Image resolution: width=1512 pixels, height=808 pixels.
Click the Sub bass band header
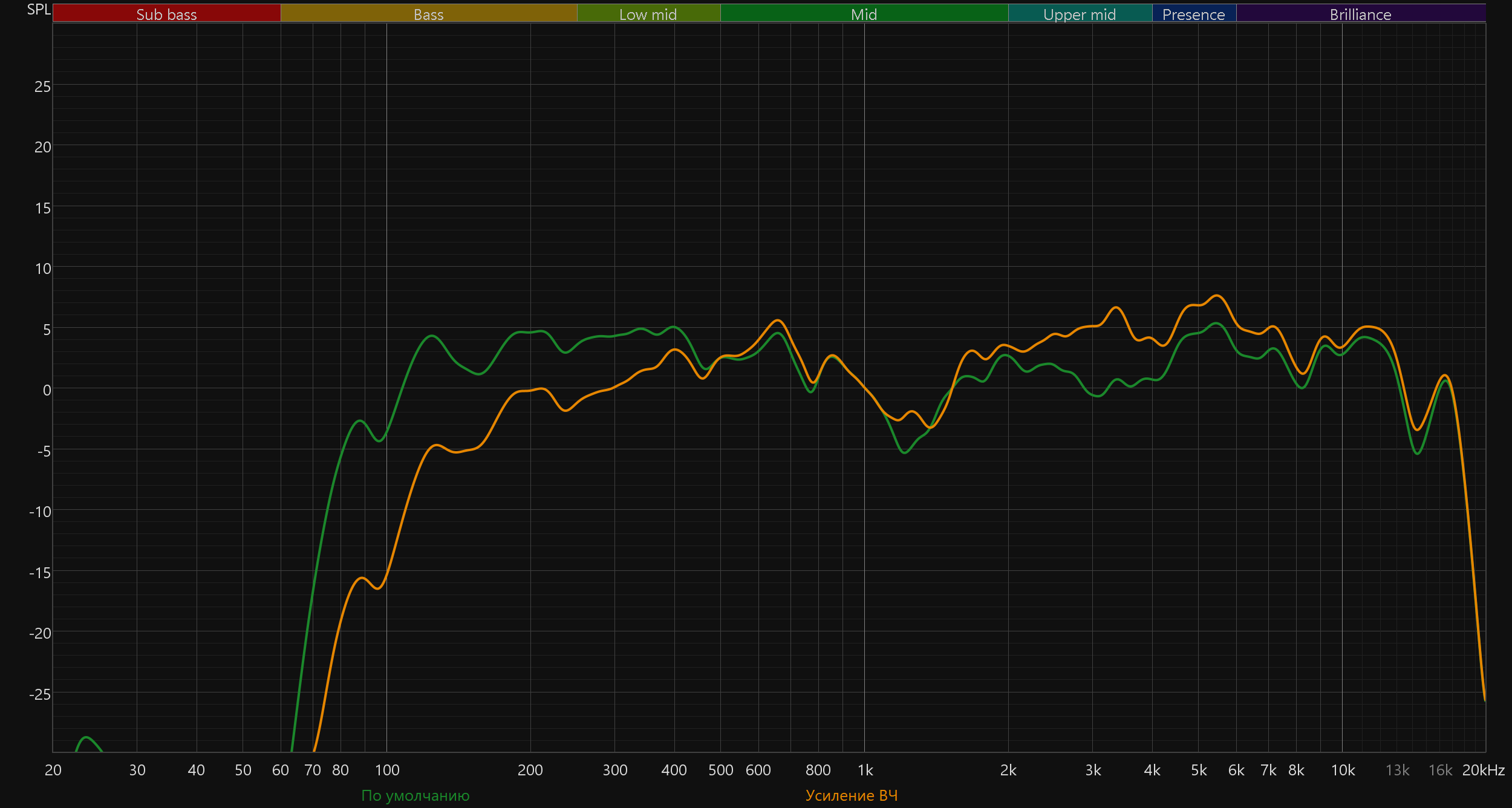(166, 14)
